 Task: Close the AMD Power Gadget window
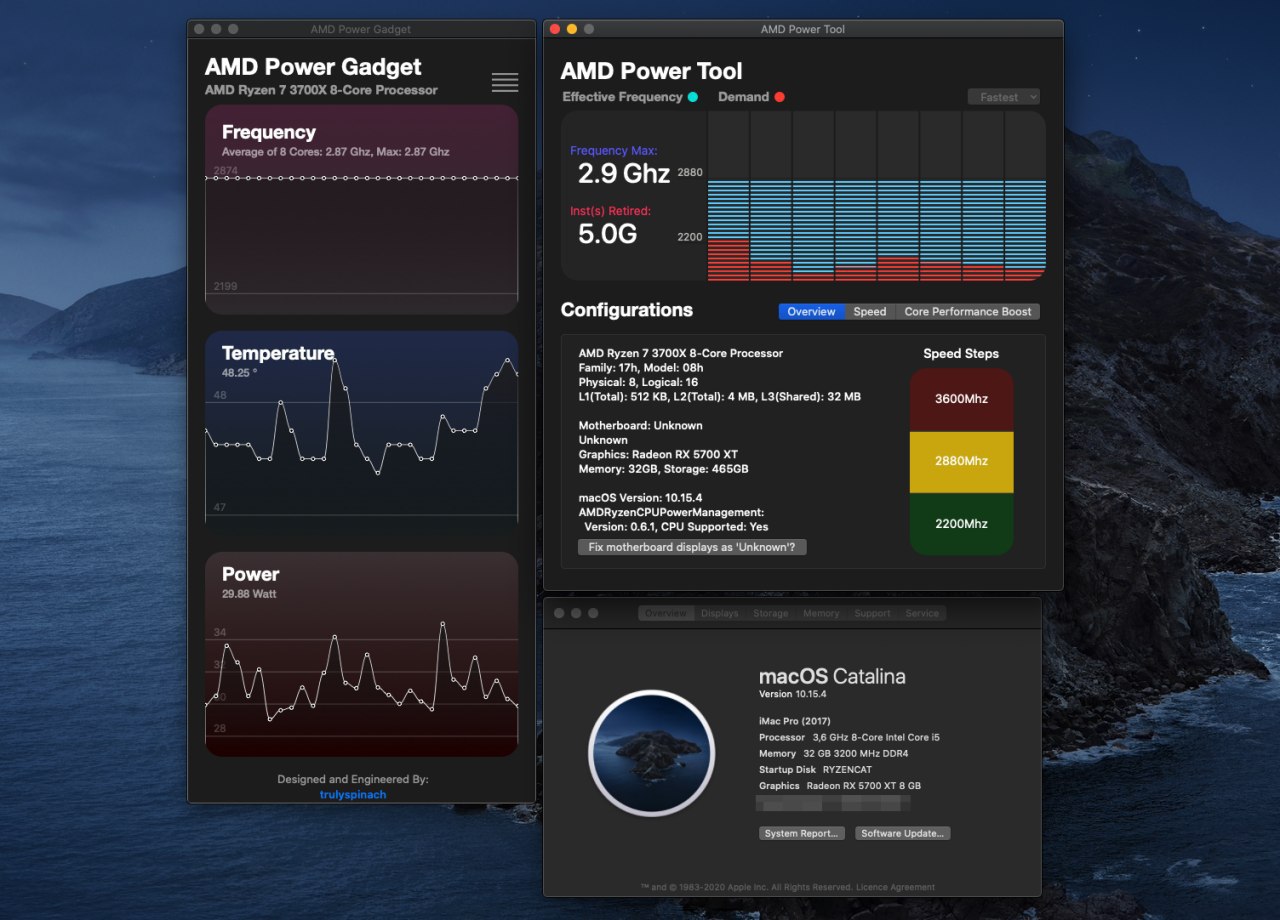(199, 29)
